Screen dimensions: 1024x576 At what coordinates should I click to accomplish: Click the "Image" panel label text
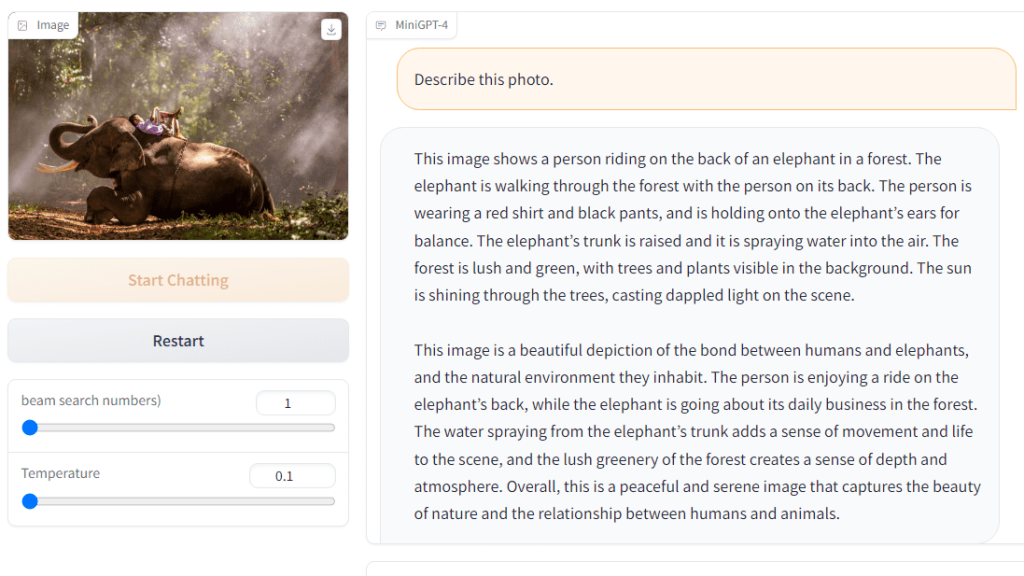53,25
